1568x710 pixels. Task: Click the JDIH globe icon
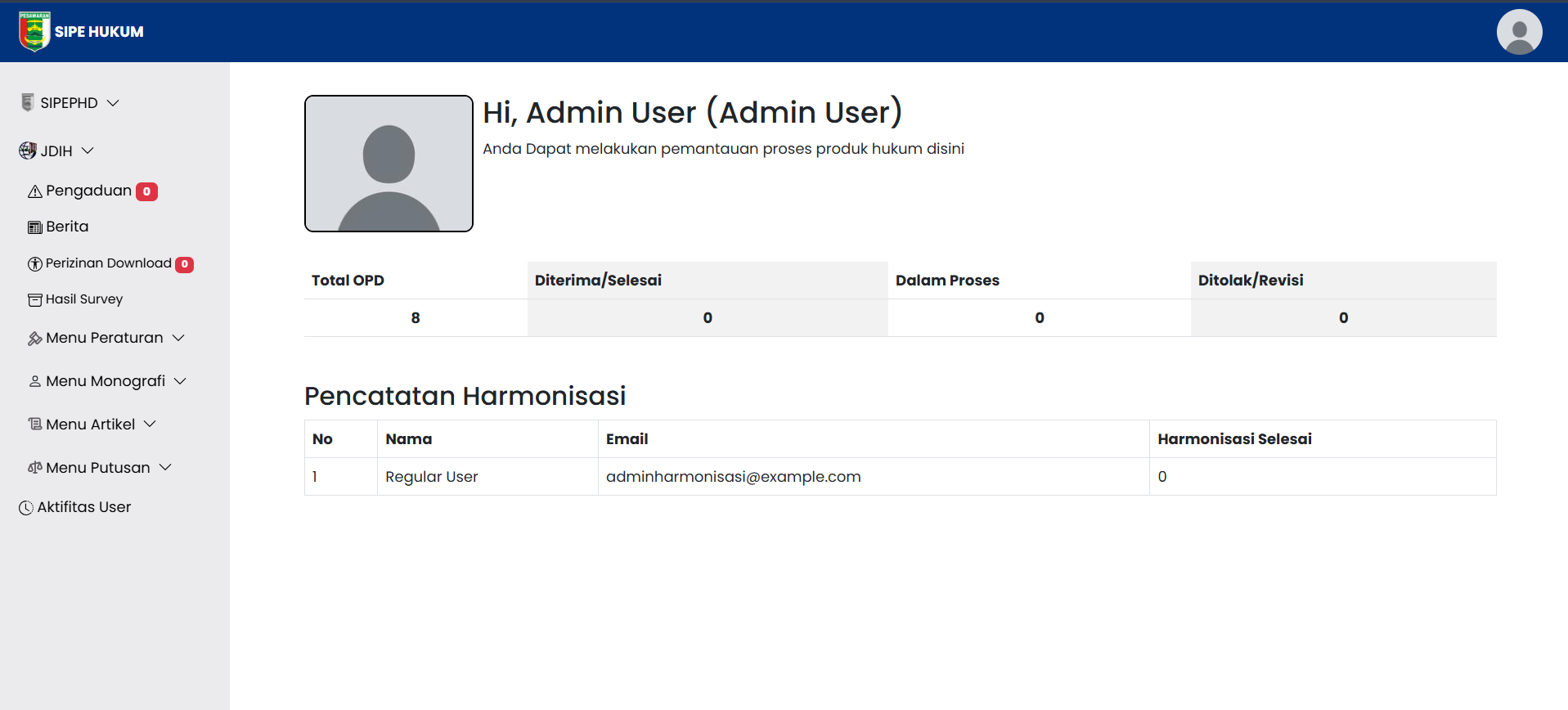[28, 151]
